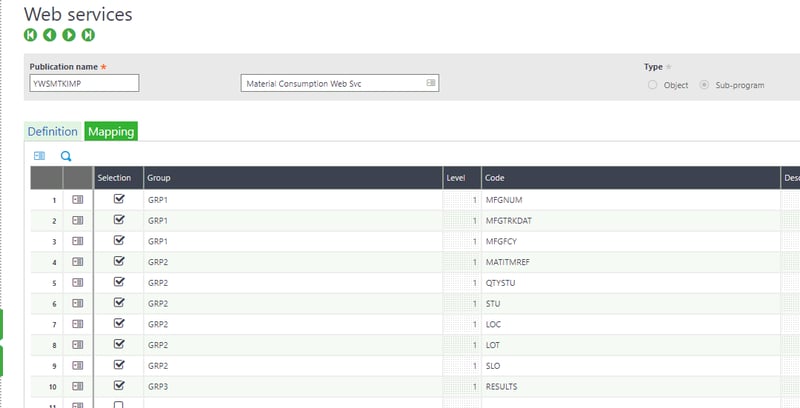Image resolution: width=800 pixels, height=408 pixels.
Task: Check the empty selection box in row 11
Action: click(x=119, y=404)
